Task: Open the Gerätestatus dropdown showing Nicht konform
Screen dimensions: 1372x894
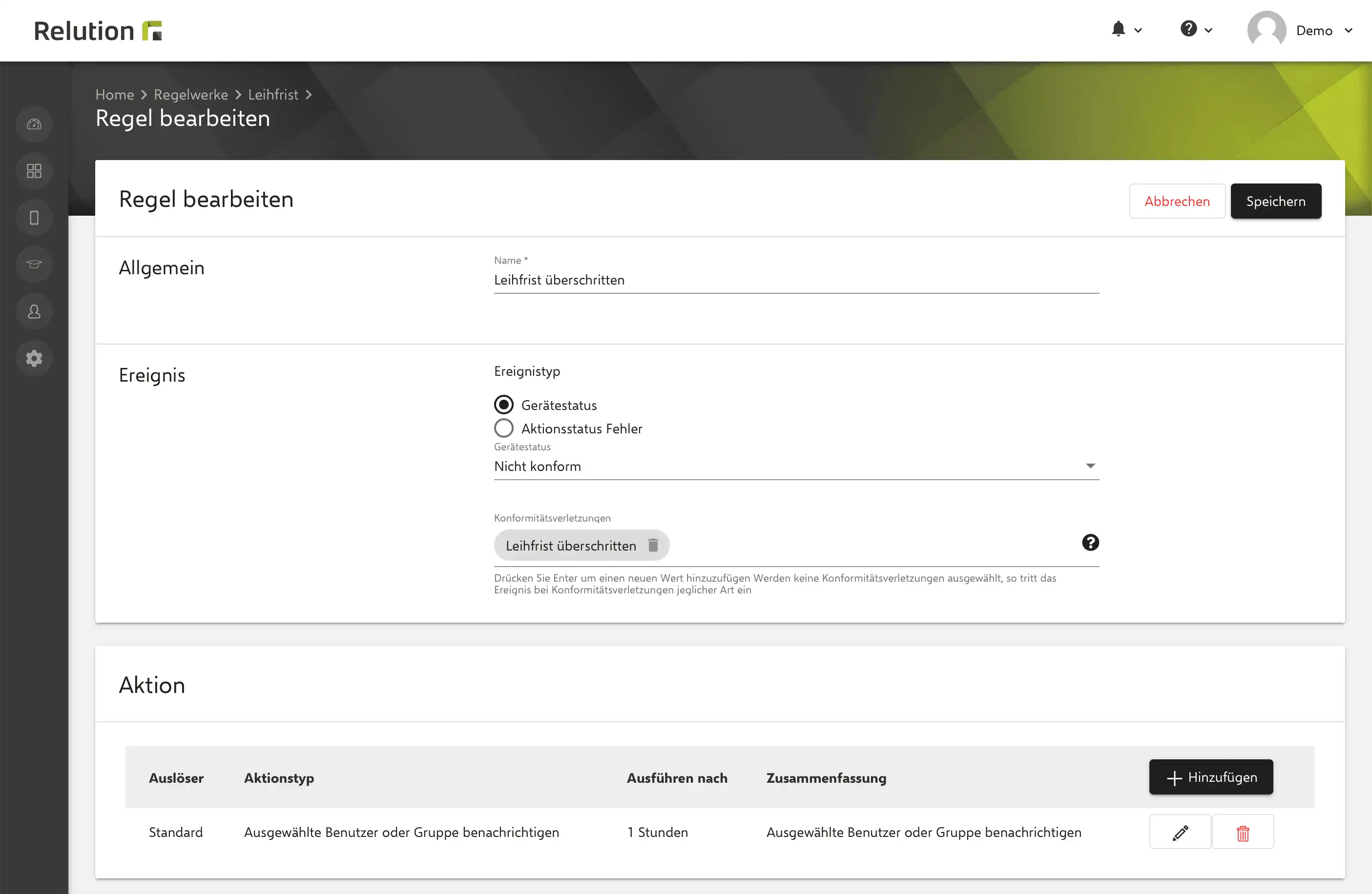Action: pos(797,466)
